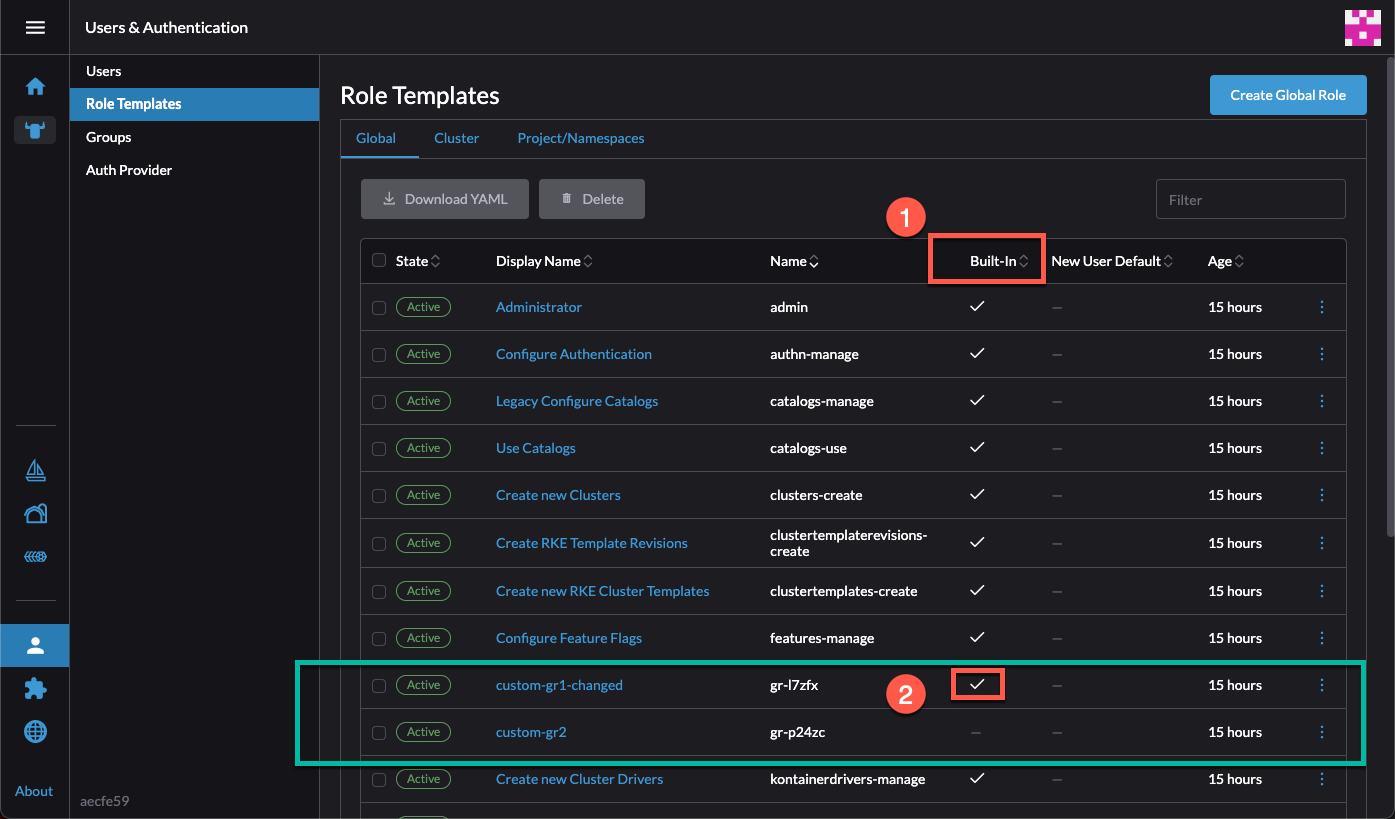Select the checkbox for the Administrator row

coord(379,307)
